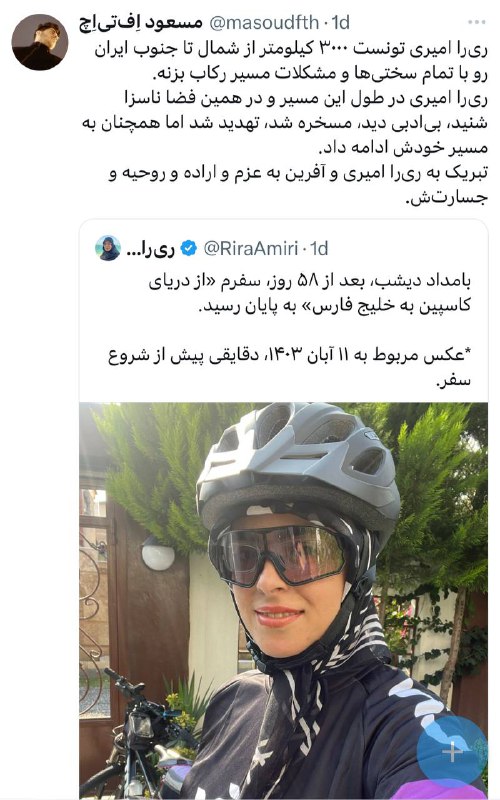The width and height of the screenshot is (500, 800).
Task: Click the 1d timestamp next to @masoudfth
Action: tap(340, 23)
